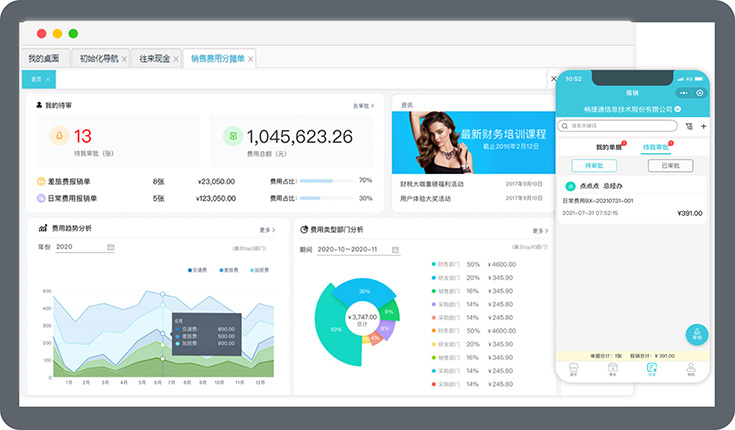The image size is (735, 430).
Task: Click the green total expenses icon
Action: 232,136
